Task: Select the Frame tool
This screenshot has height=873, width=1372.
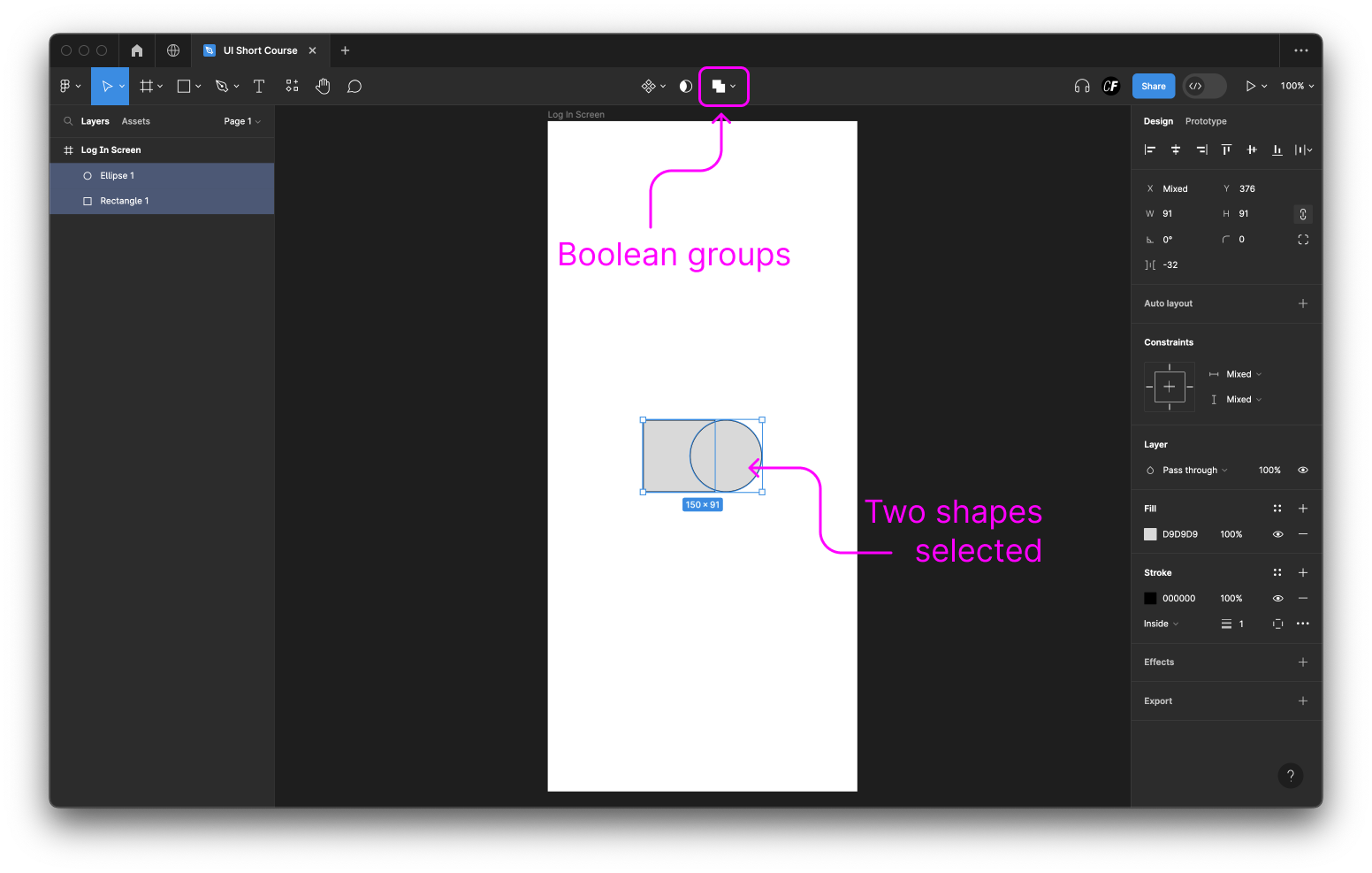Action: (146, 86)
